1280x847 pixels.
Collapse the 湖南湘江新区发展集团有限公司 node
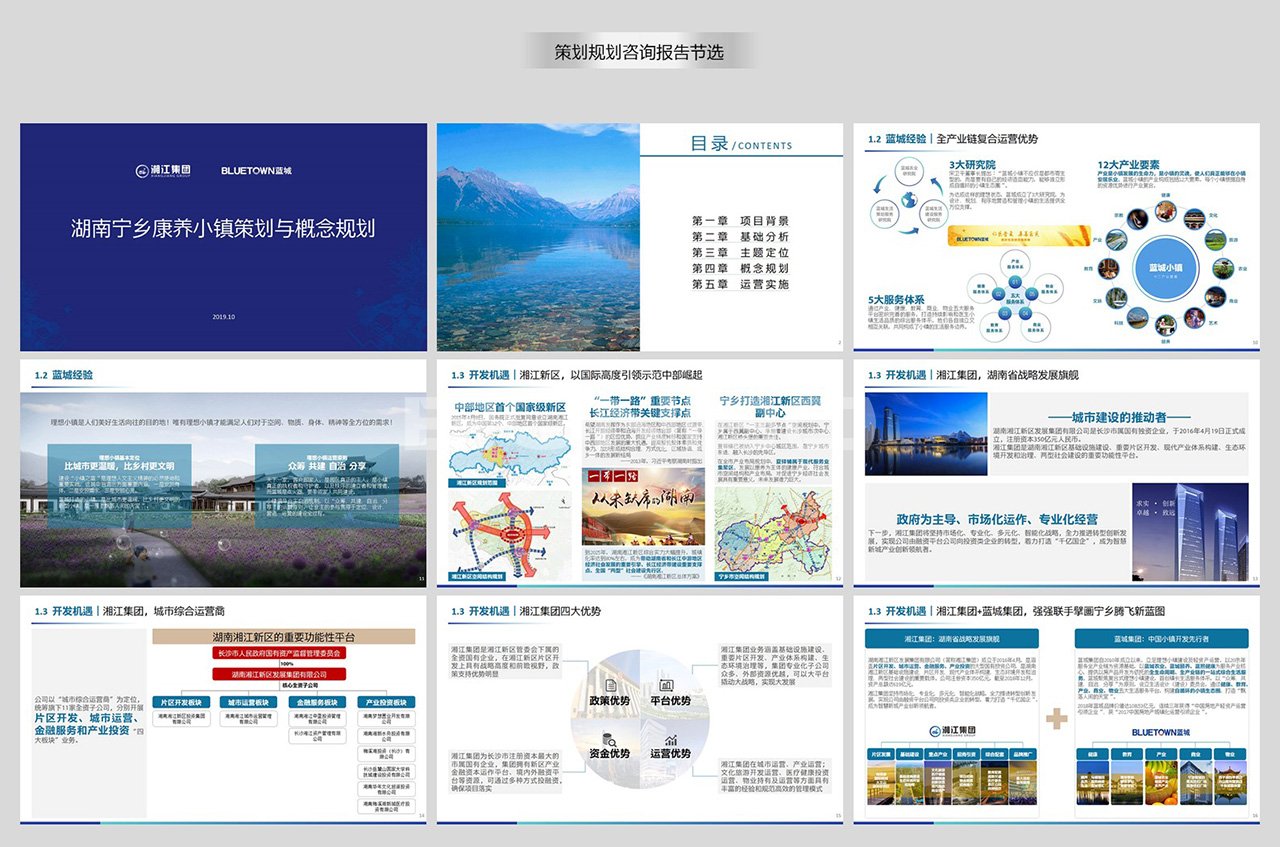[279, 674]
